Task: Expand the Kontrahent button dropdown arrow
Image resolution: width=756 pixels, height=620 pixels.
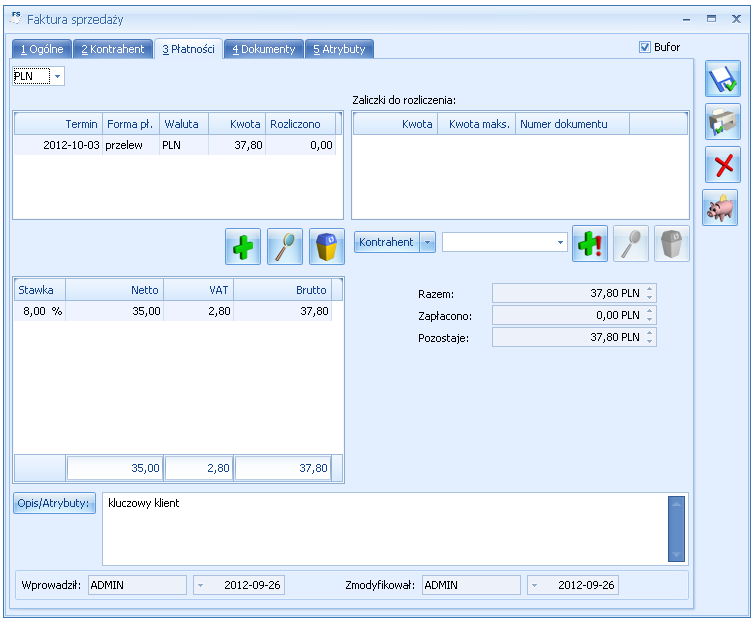Action: coord(428,242)
